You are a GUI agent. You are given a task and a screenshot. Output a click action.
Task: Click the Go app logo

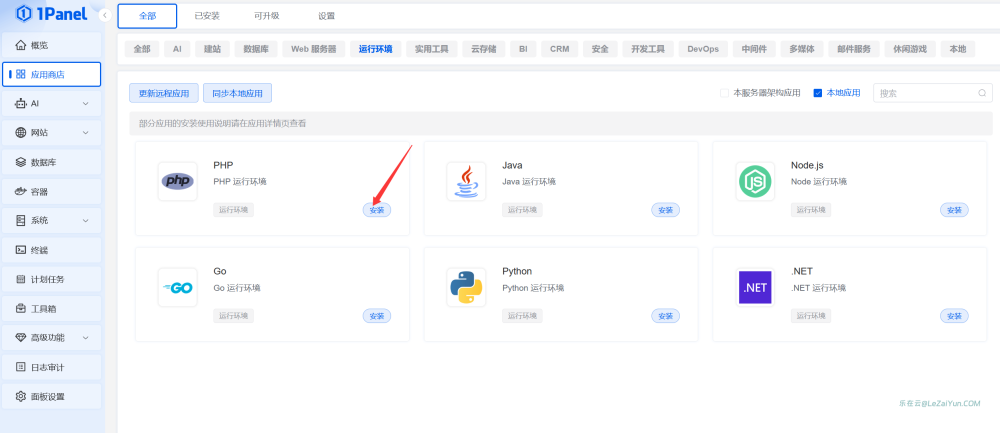[x=177, y=288]
